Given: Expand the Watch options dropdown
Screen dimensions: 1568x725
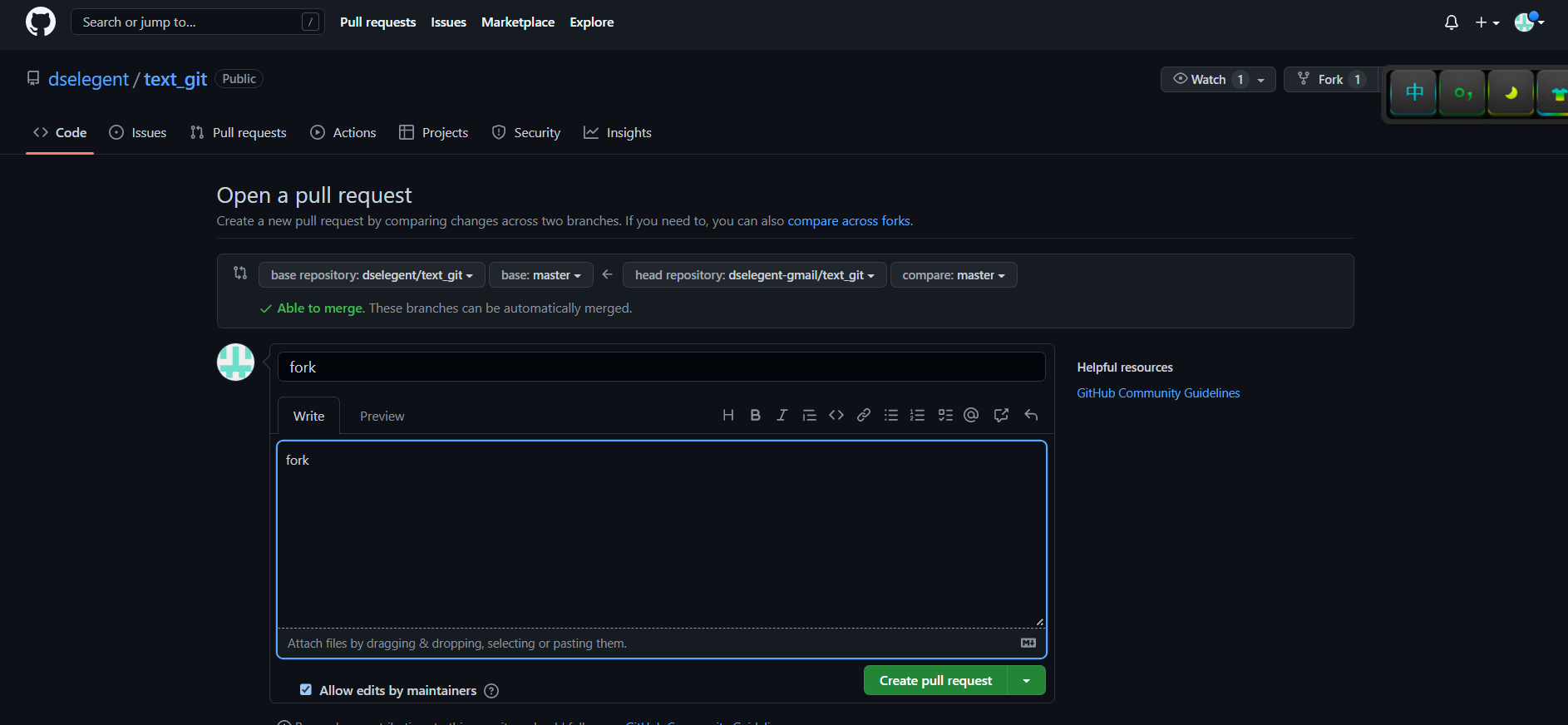Looking at the screenshot, I should tap(1261, 80).
